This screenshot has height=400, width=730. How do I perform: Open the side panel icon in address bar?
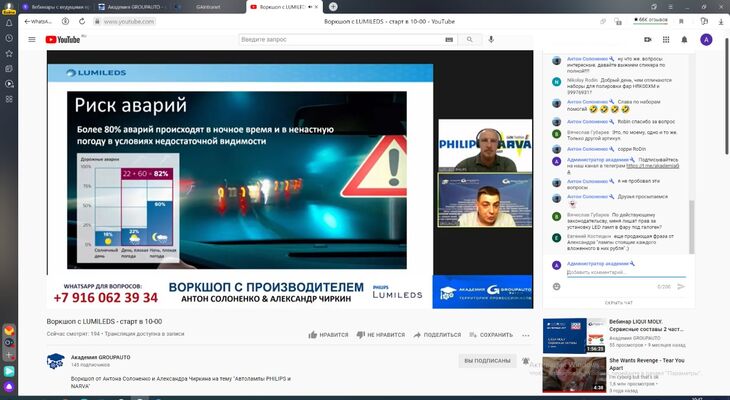[704, 21]
